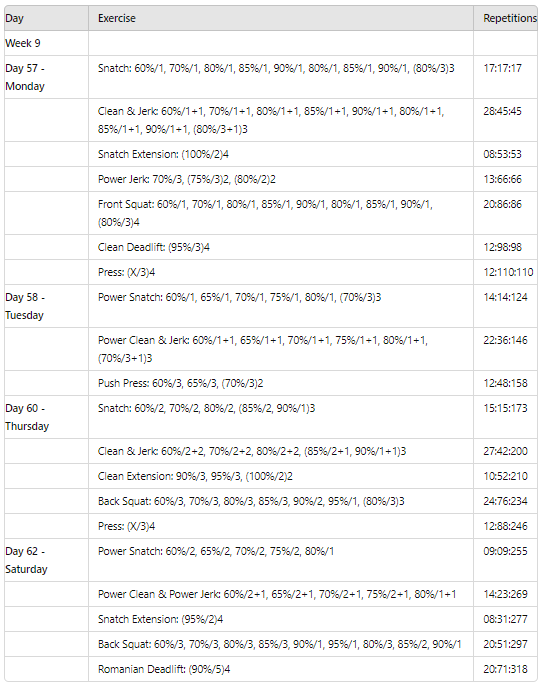Select the Snatch Extension (100%/2)4 cell
This screenshot has width=545, height=685.
point(281,154)
